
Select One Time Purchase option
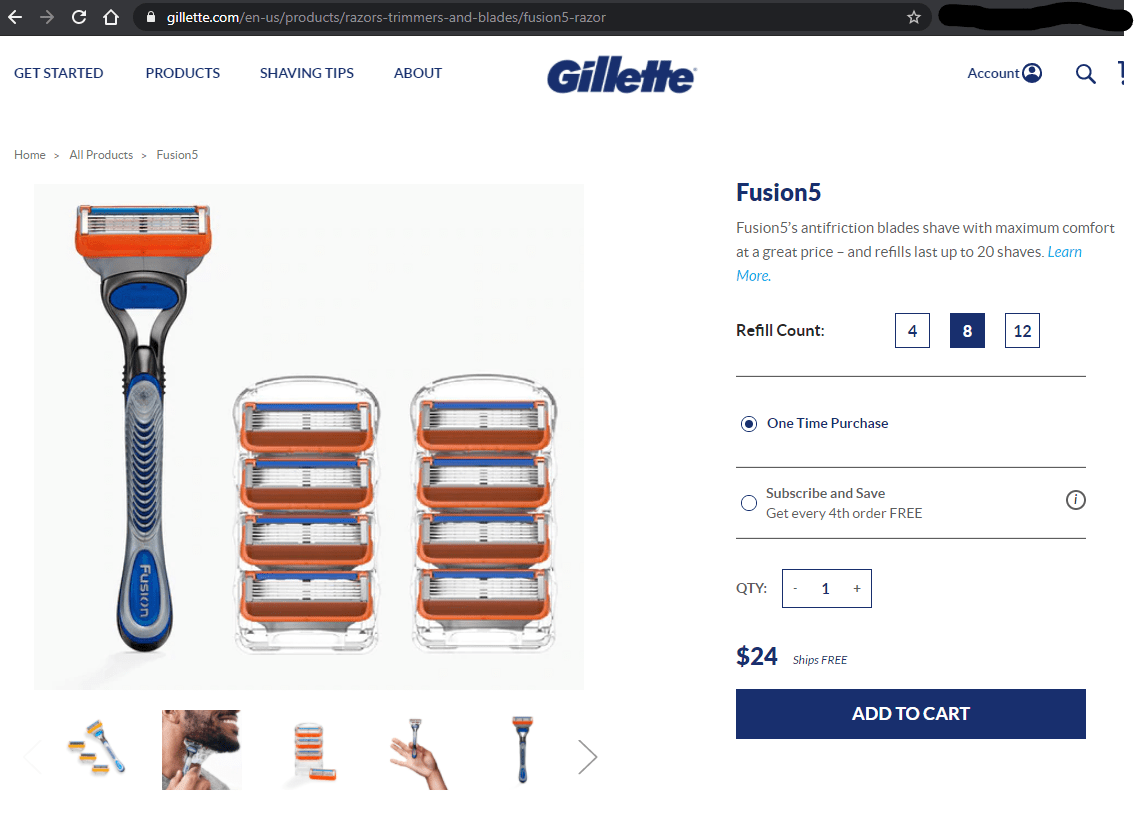[749, 424]
